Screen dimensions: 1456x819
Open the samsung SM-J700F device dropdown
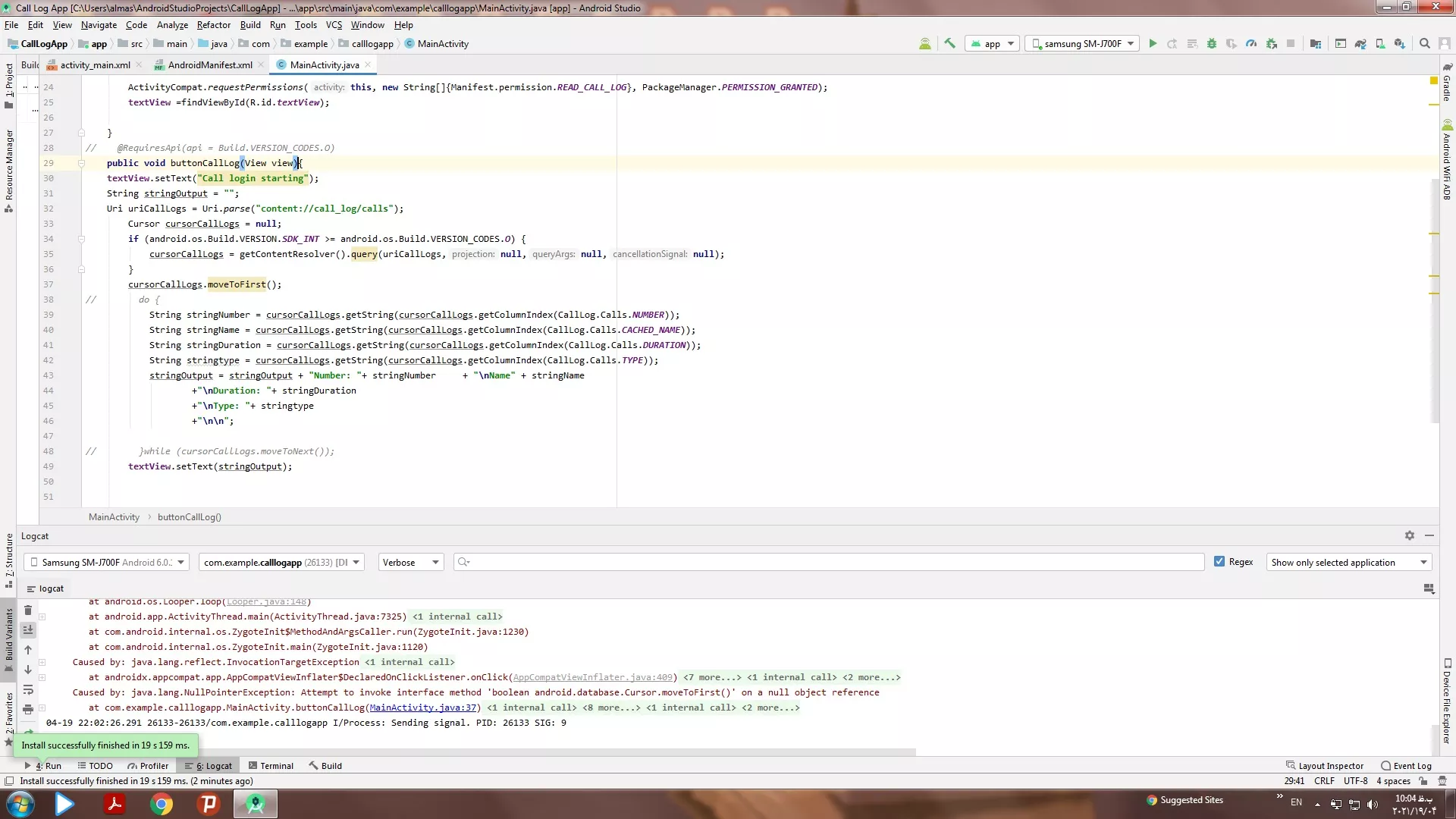point(1083,44)
